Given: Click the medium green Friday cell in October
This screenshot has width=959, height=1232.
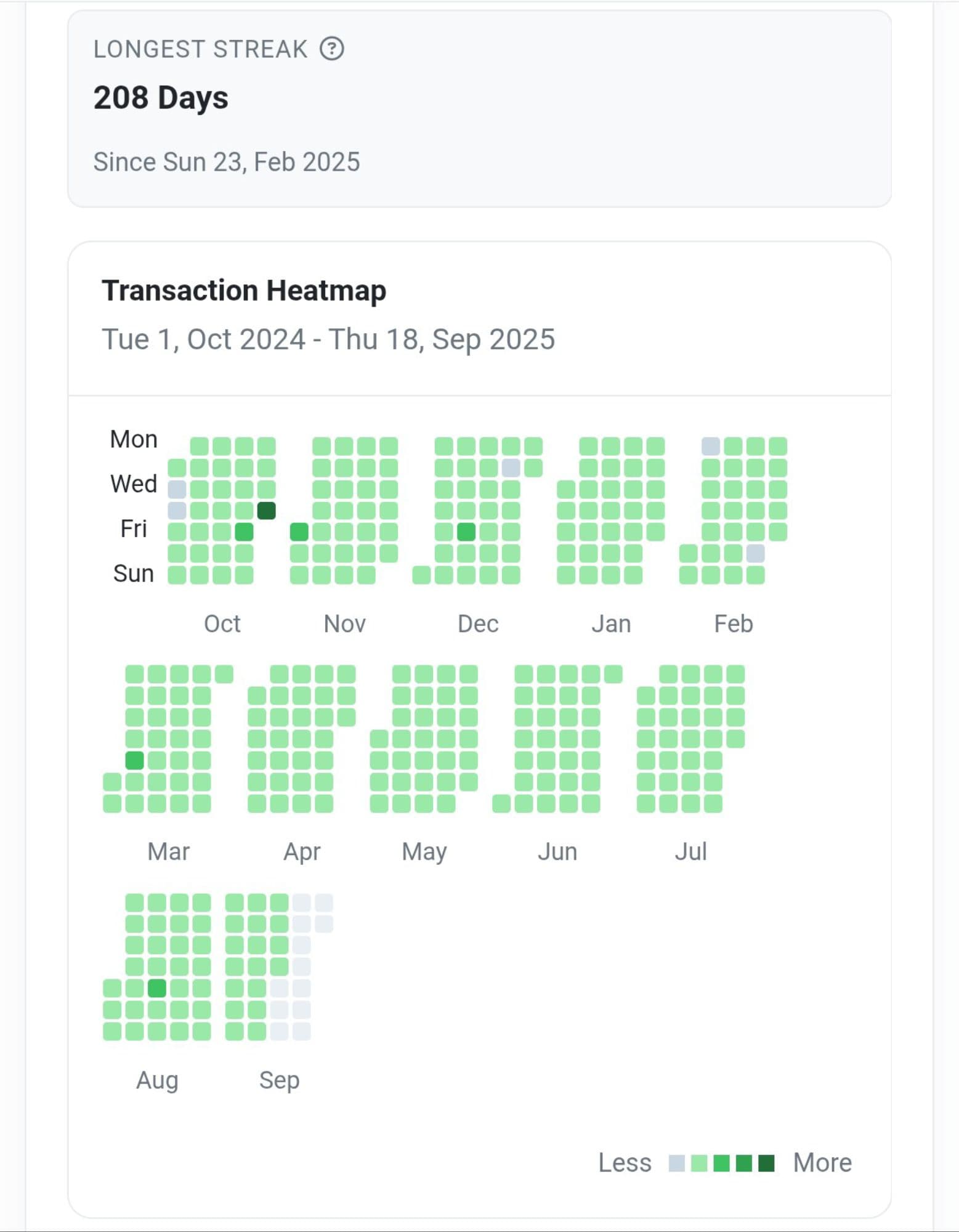Looking at the screenshot, I should coord(244,532).
